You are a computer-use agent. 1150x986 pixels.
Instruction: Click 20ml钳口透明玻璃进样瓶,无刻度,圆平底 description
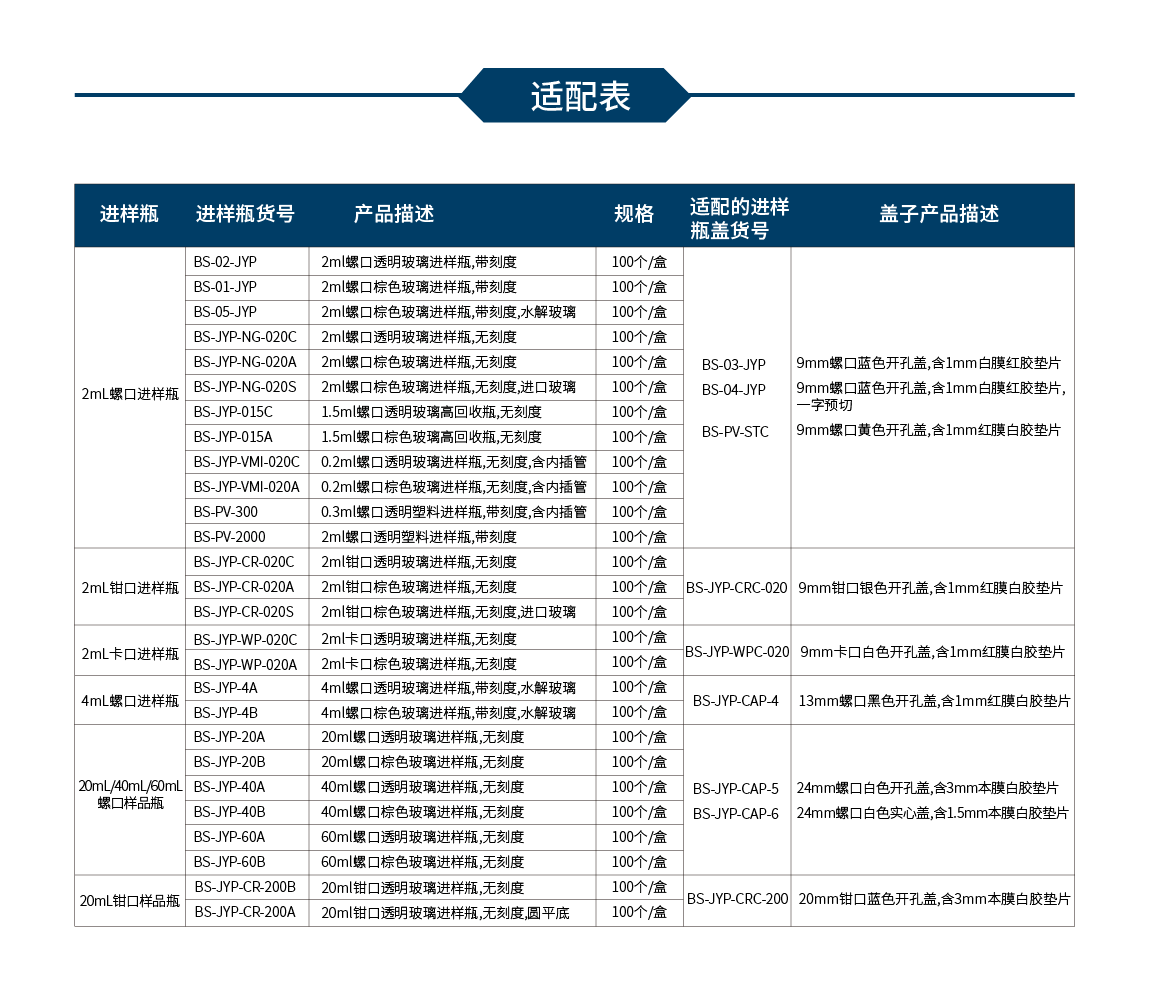pyautogui.click(x=445, y=913)
